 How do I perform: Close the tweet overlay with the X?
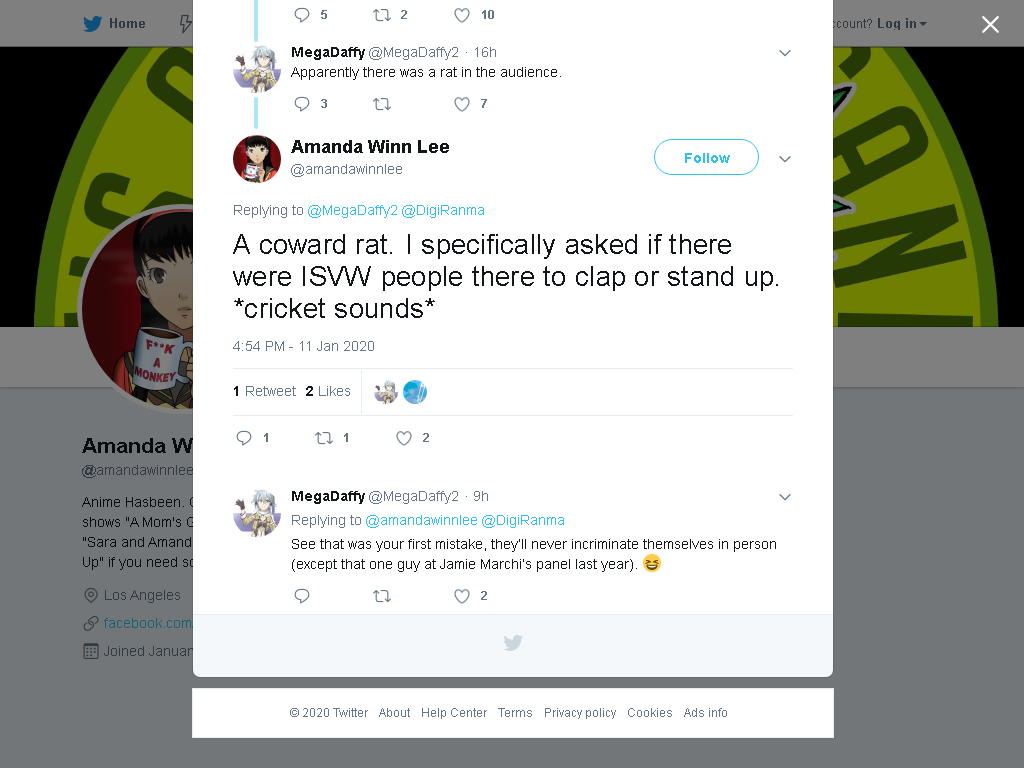990,24
